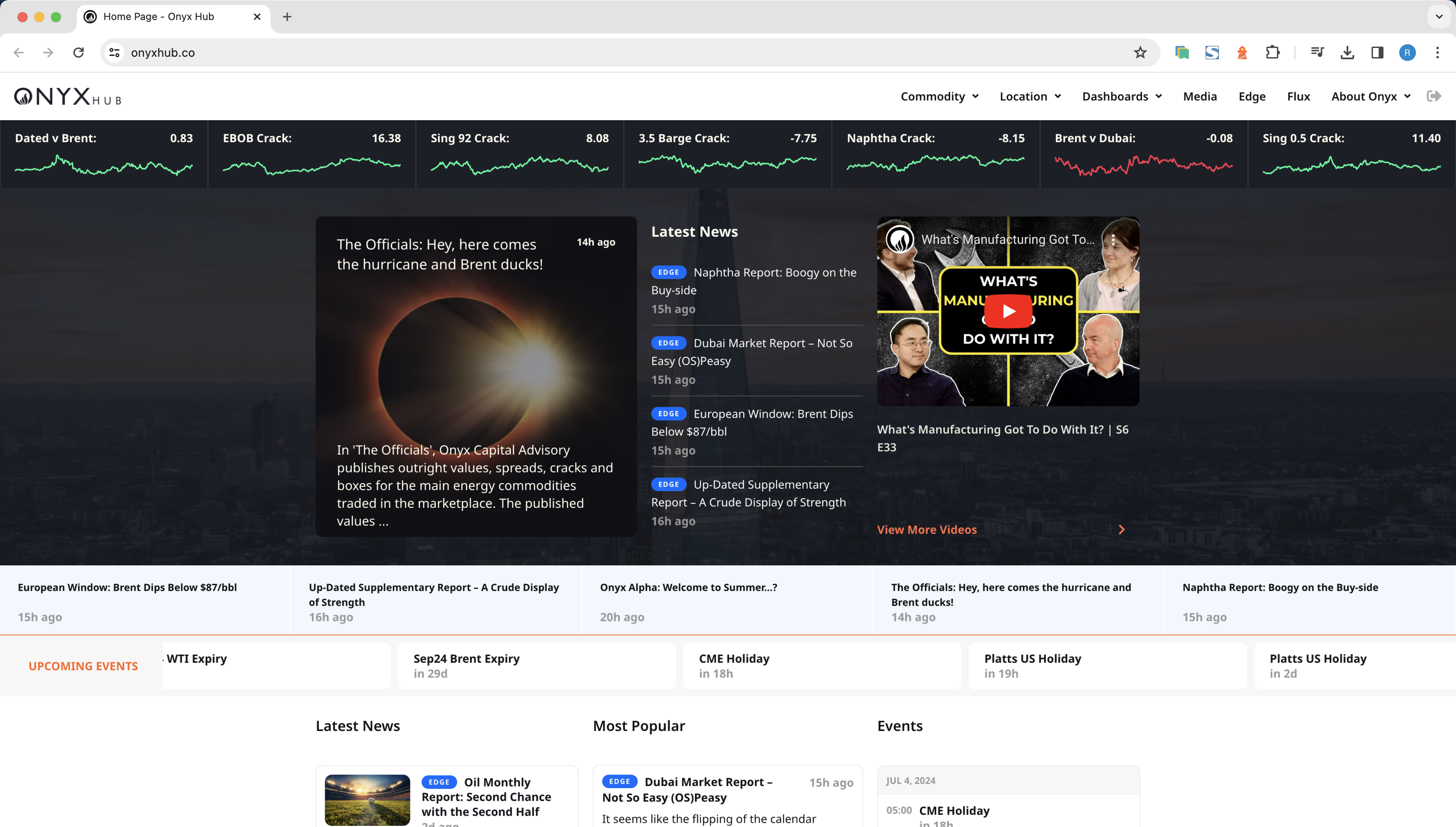
Task: Click the address bar URL field
Action: pos(568,52)
